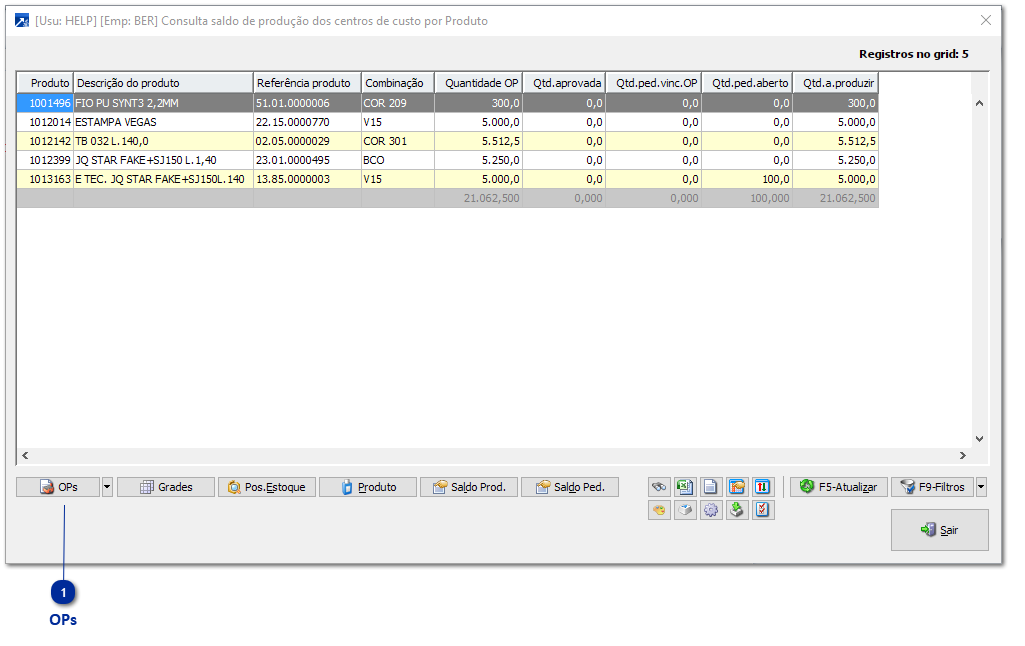Click the red-green sort arrows icon
Image resolution: width=1025 pixels, height=646 pixels.
click(763, 487)
